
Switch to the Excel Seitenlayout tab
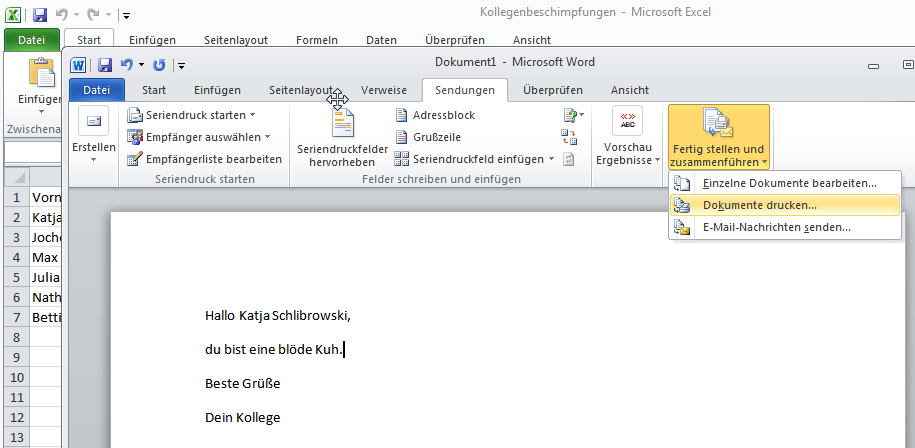[236, 40]
